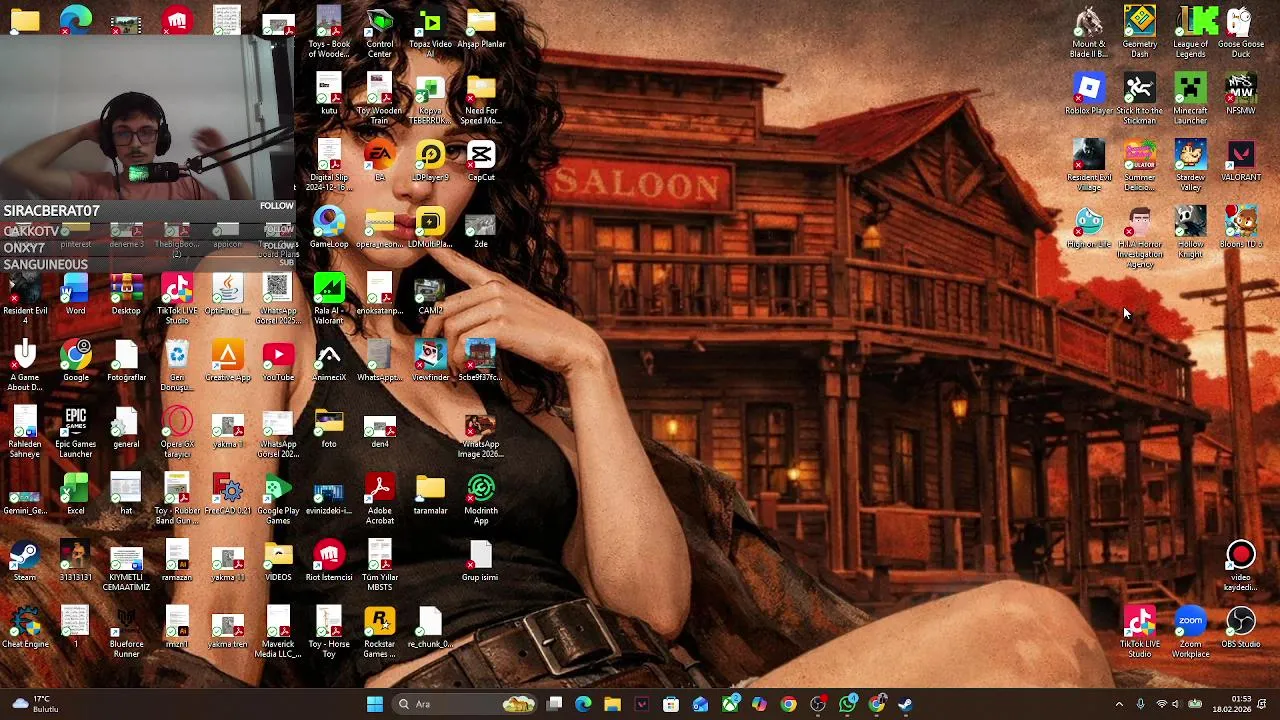
Task: Select the LDPlayer9 icon
Action: (430, 160)
